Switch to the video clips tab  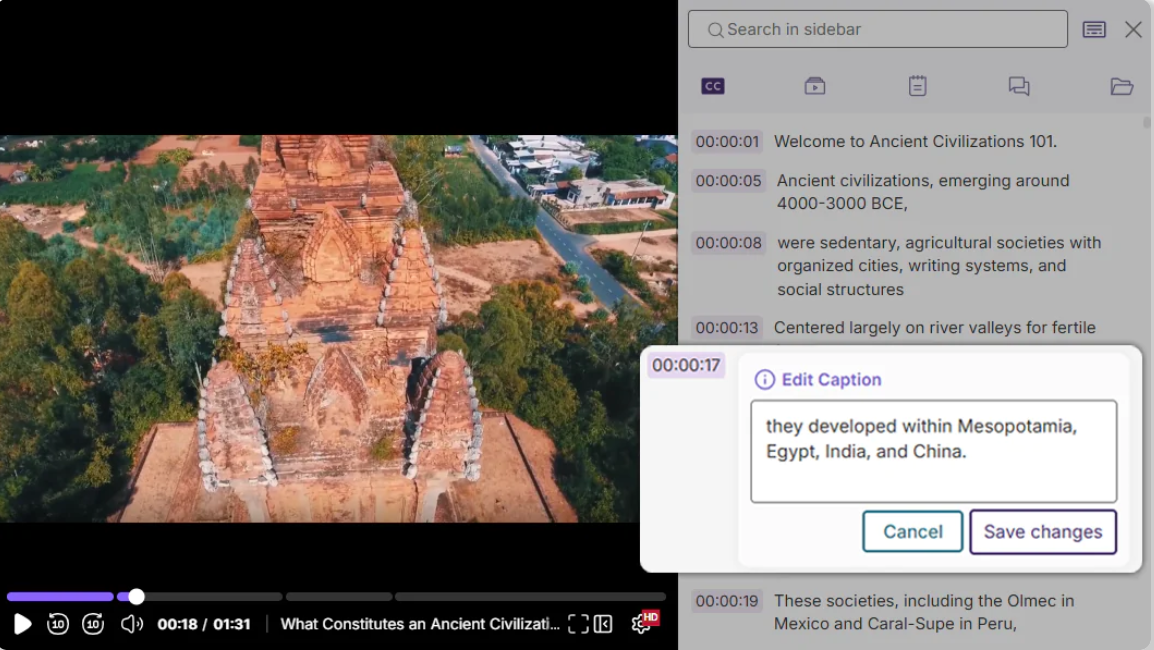[815, 86]
